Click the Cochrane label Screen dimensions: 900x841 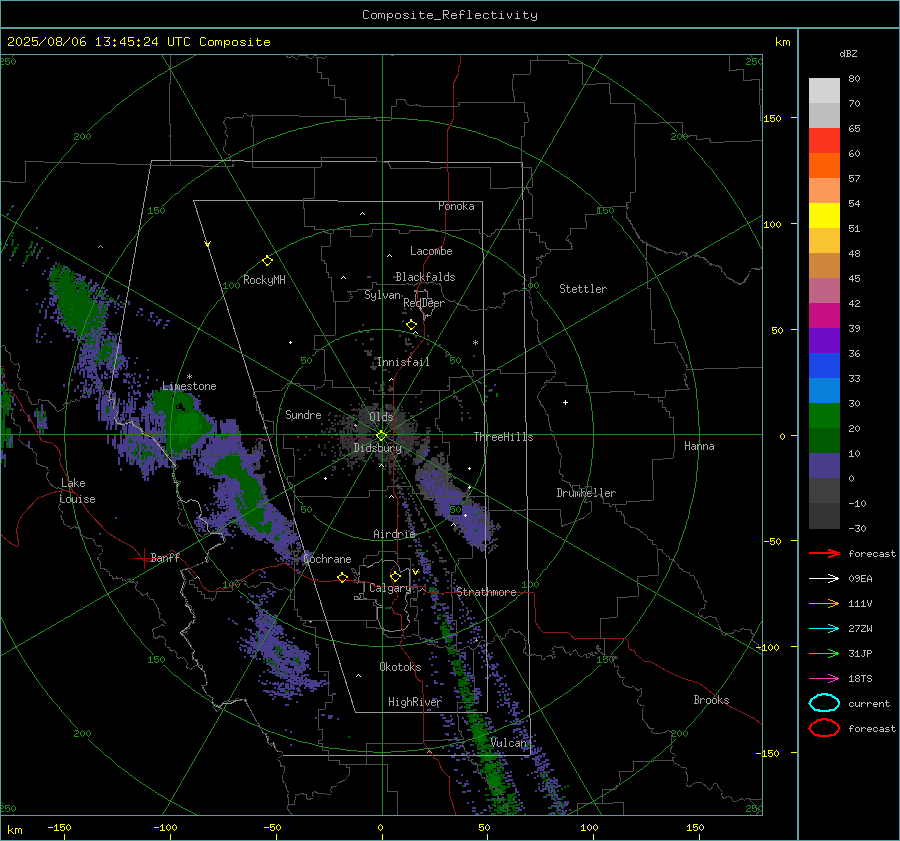pos(327,559)
